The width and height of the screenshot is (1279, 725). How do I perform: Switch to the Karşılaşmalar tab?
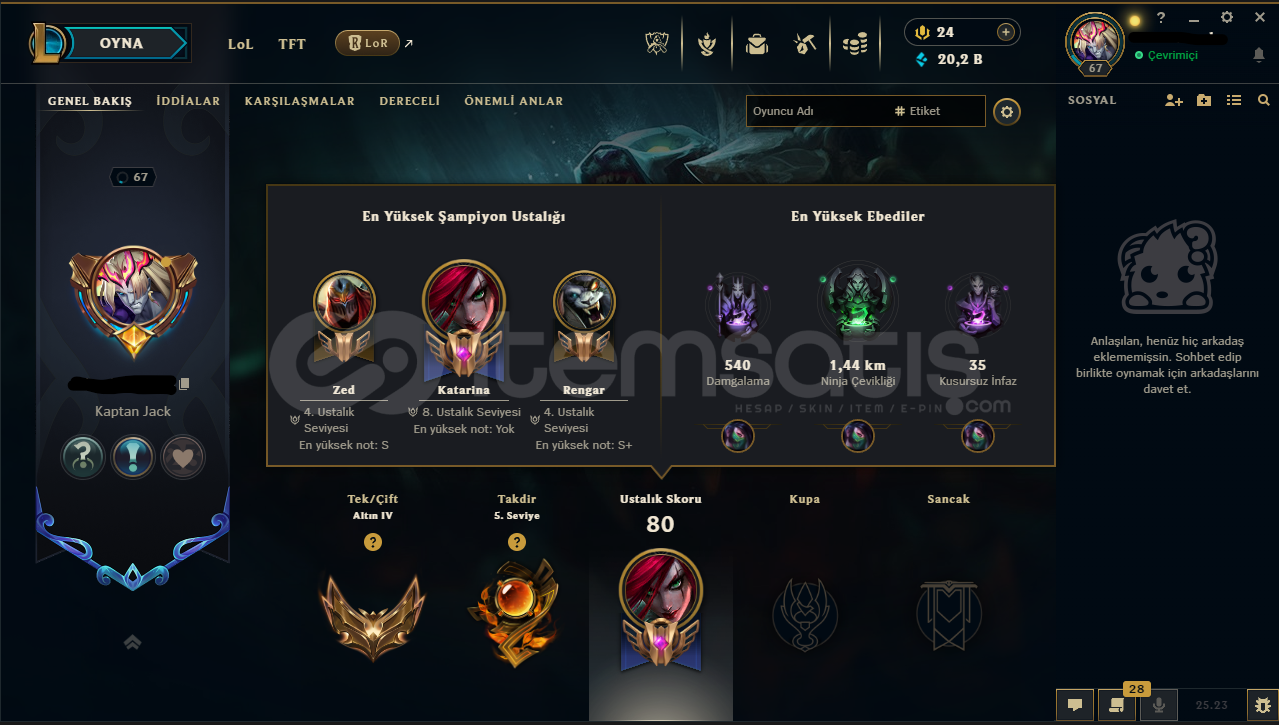tap(300, 101)
